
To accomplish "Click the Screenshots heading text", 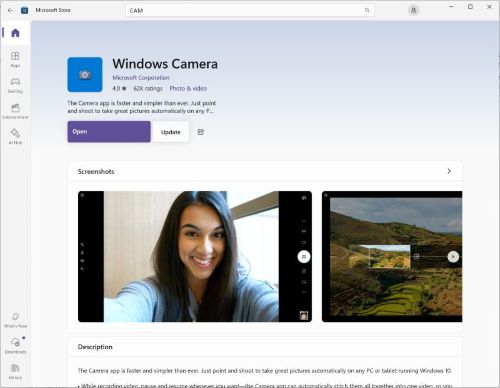I will click(96, 171).
